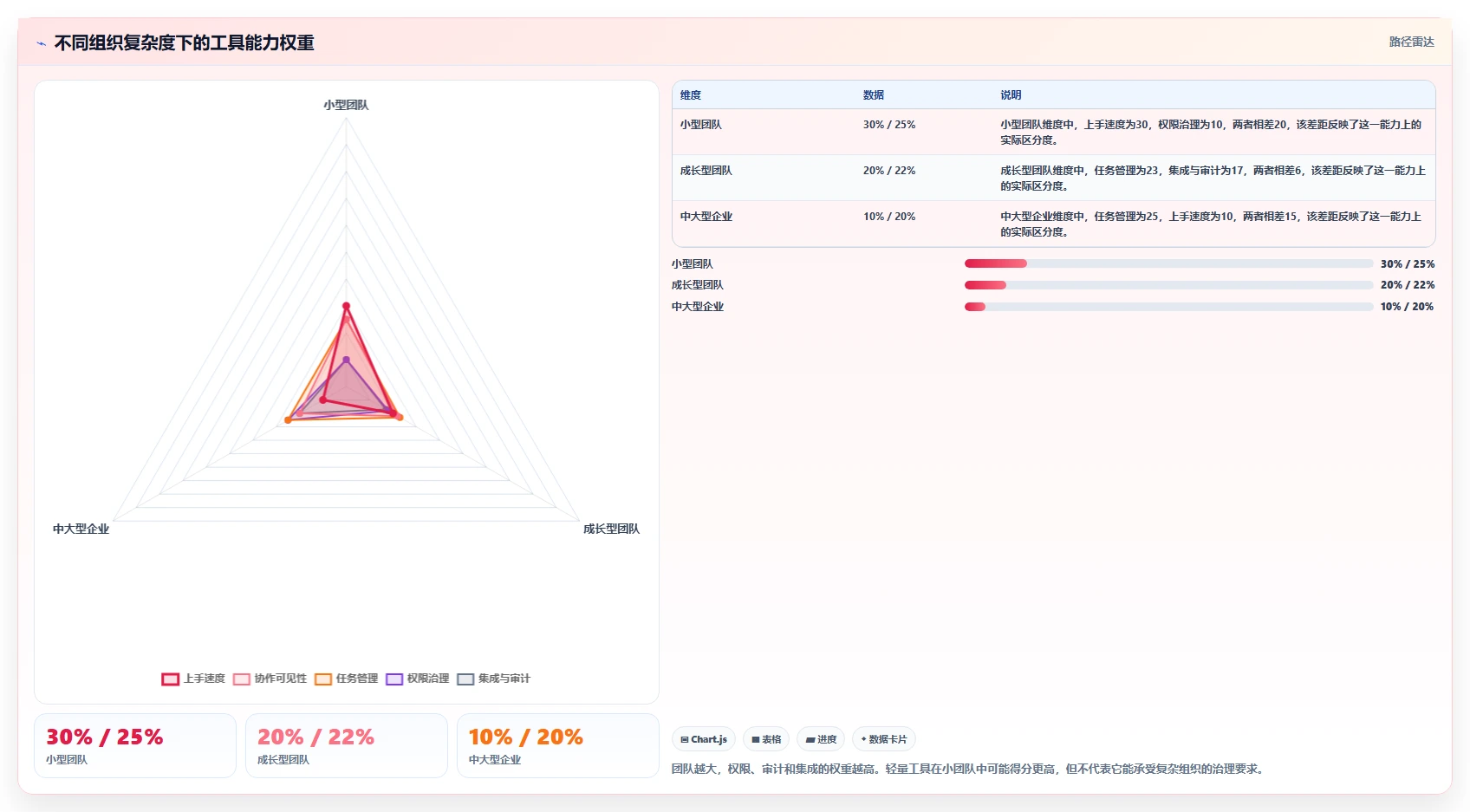Click the 中大型企业 radar axis label

pos(81,529)
